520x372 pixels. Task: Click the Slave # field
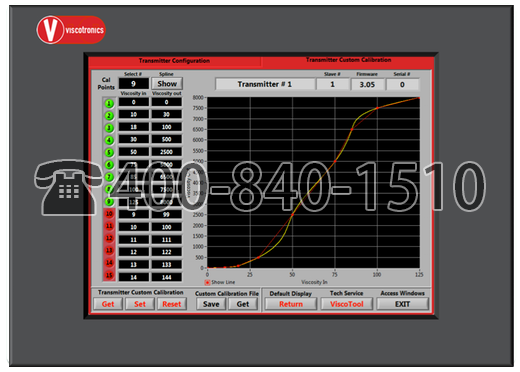point(332,84)
